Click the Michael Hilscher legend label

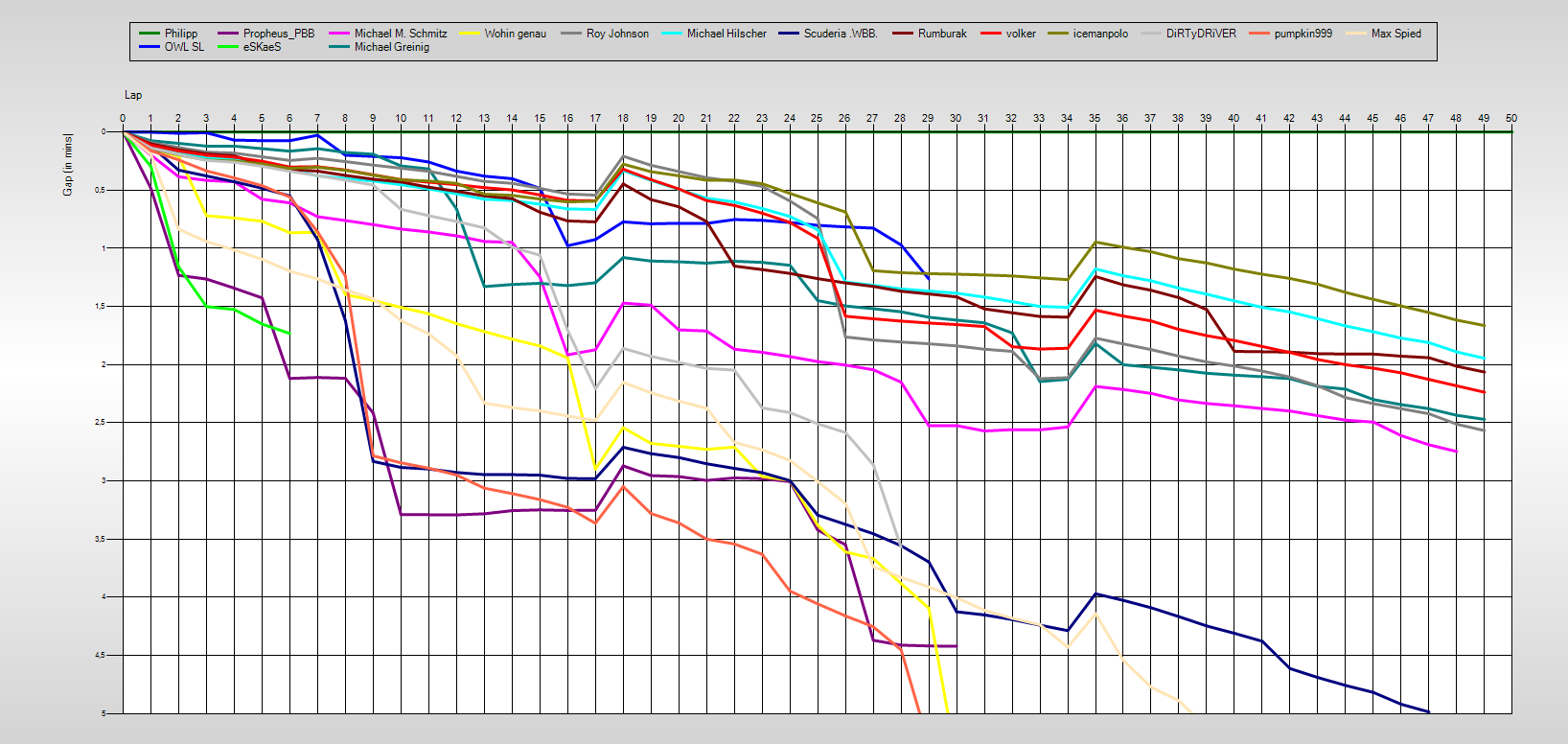[726, 34]
